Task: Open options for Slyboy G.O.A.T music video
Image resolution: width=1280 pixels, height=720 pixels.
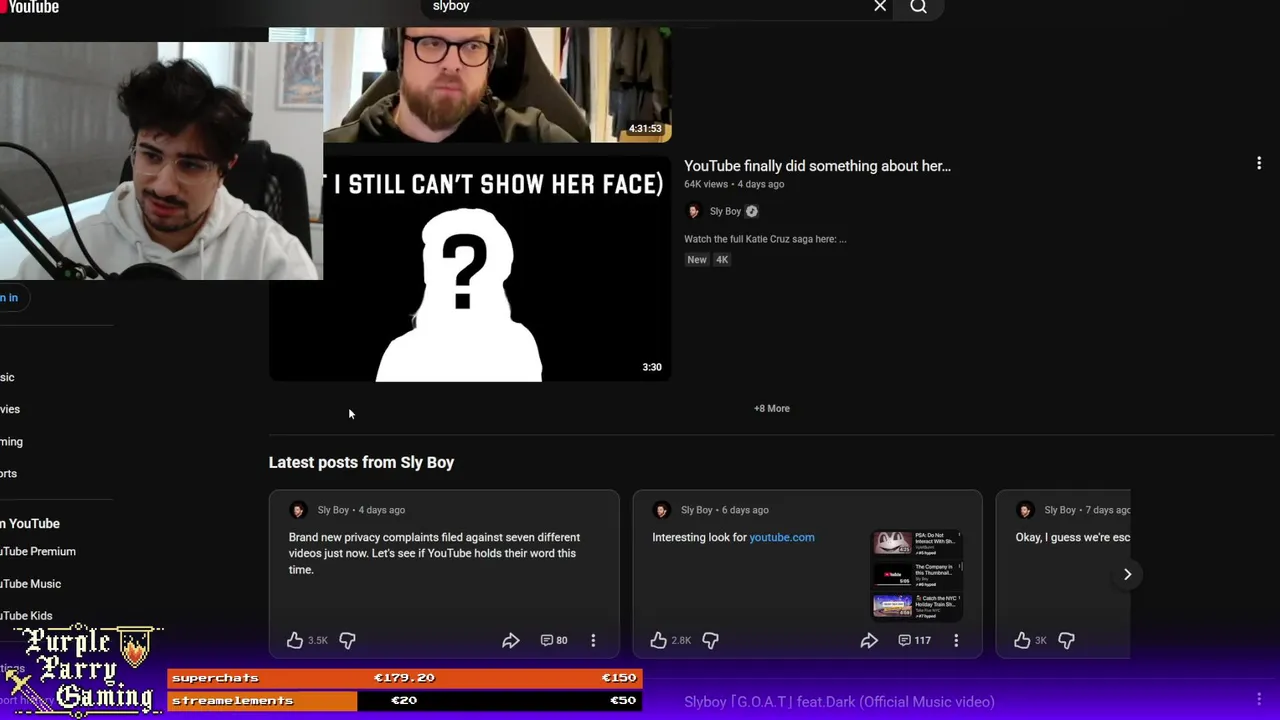Action: pyautogui.click(x=1259, y=699)
